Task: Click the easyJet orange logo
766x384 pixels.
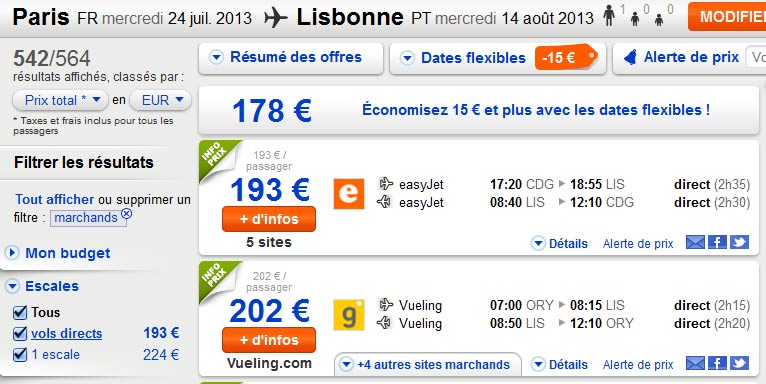Action: pos(349,193)
